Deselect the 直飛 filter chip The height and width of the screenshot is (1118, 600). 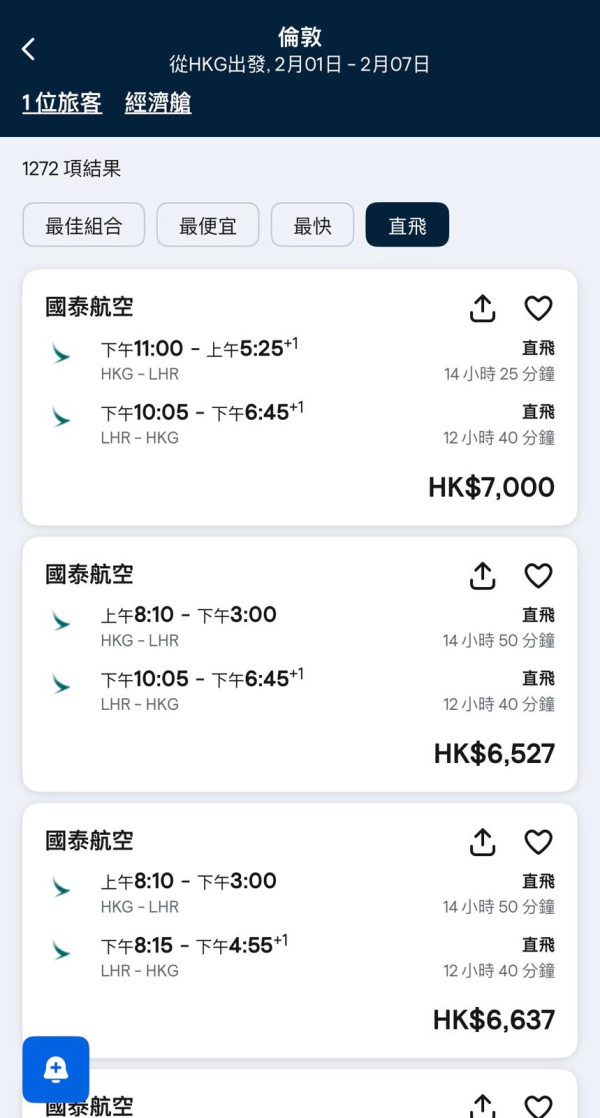tap(407, 224)
